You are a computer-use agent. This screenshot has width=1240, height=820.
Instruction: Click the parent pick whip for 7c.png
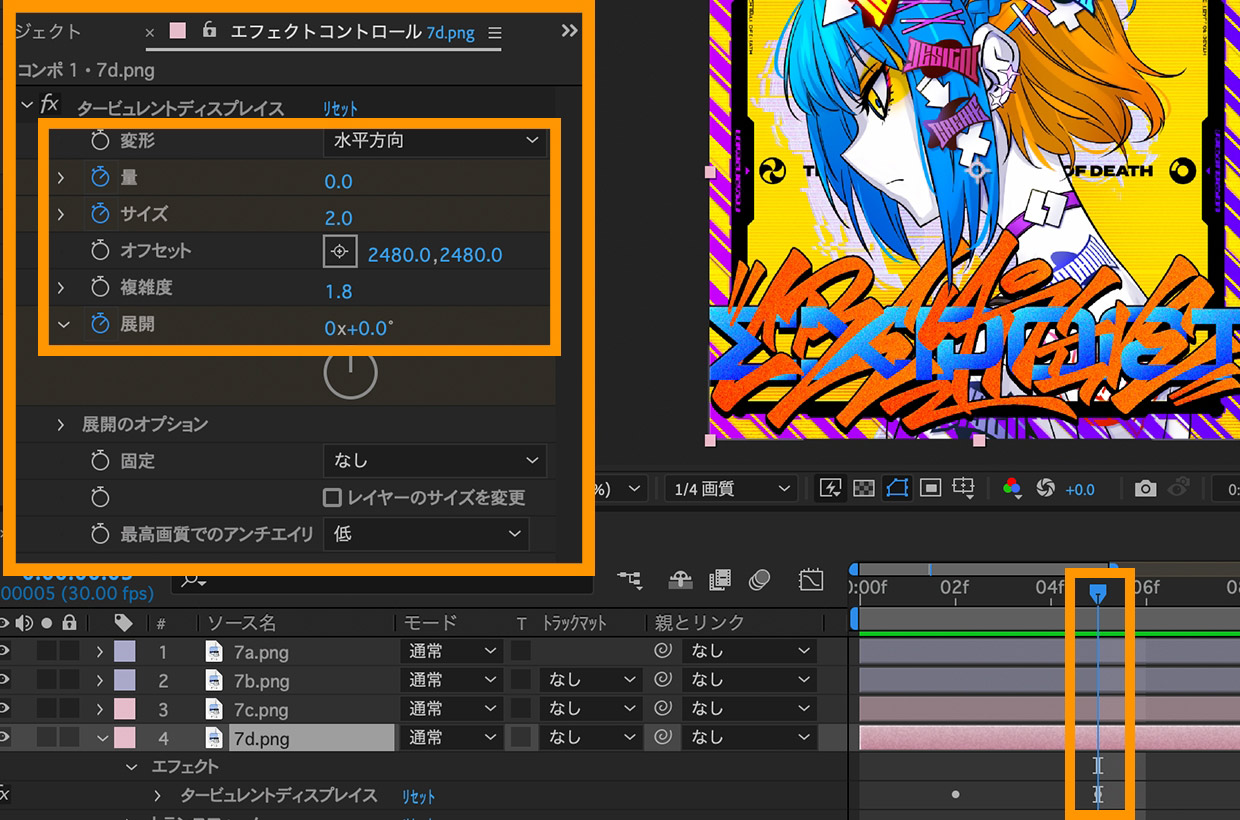[x=662, y=709]
